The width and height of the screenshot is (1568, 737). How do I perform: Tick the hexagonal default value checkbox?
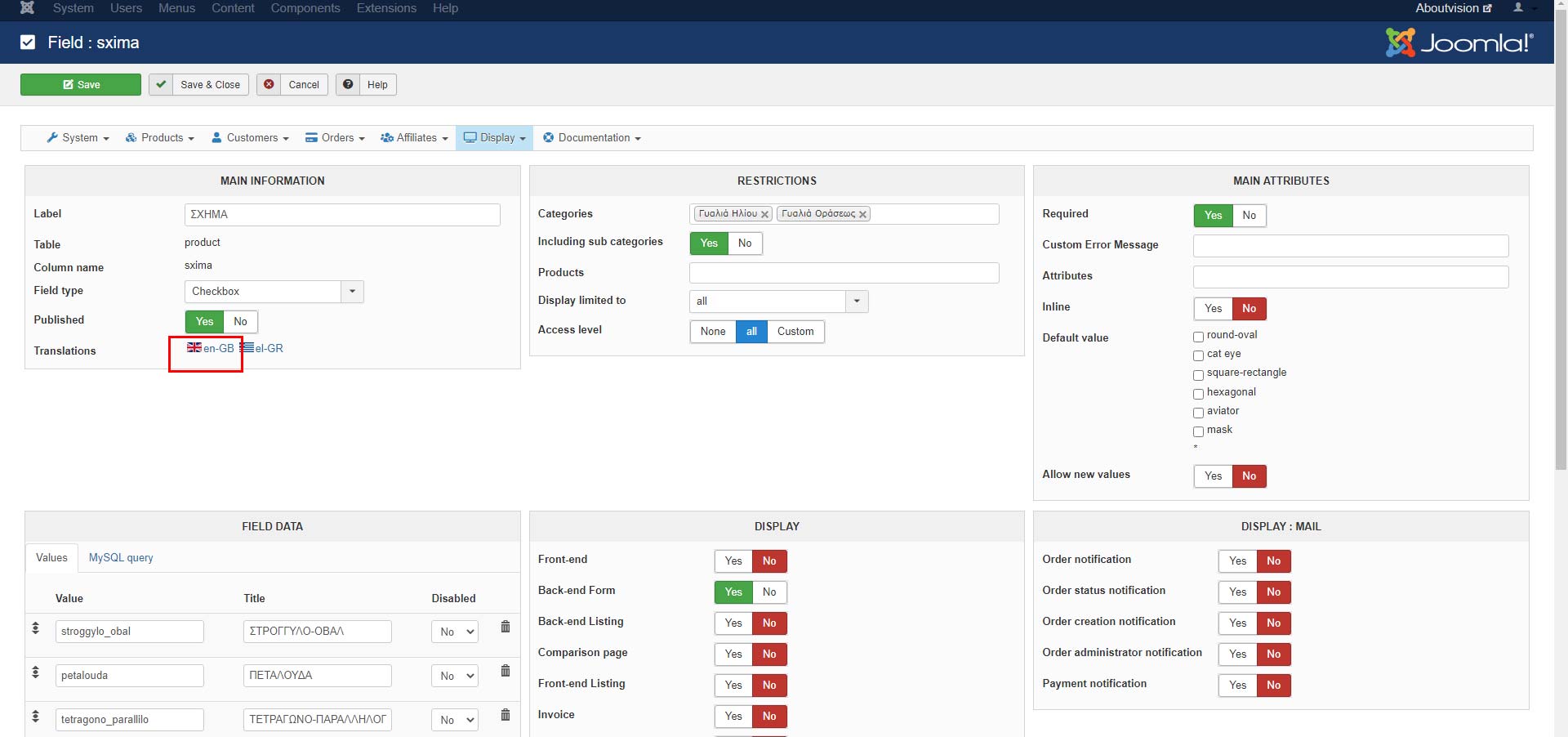(1198, 394)
